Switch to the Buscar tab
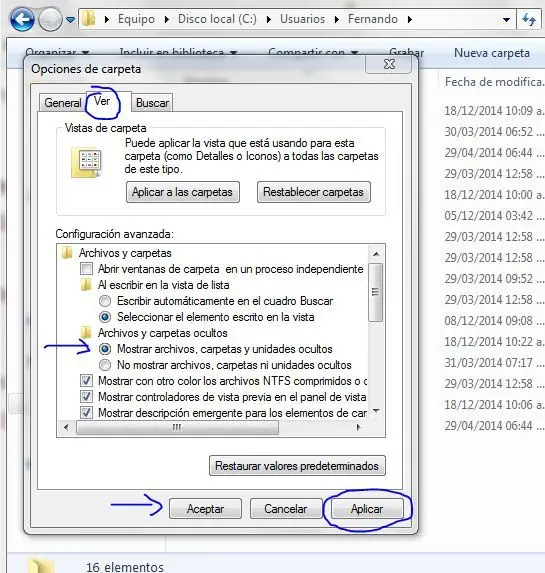The width and height of the screenshot is (545, 573). click(152, 103)
